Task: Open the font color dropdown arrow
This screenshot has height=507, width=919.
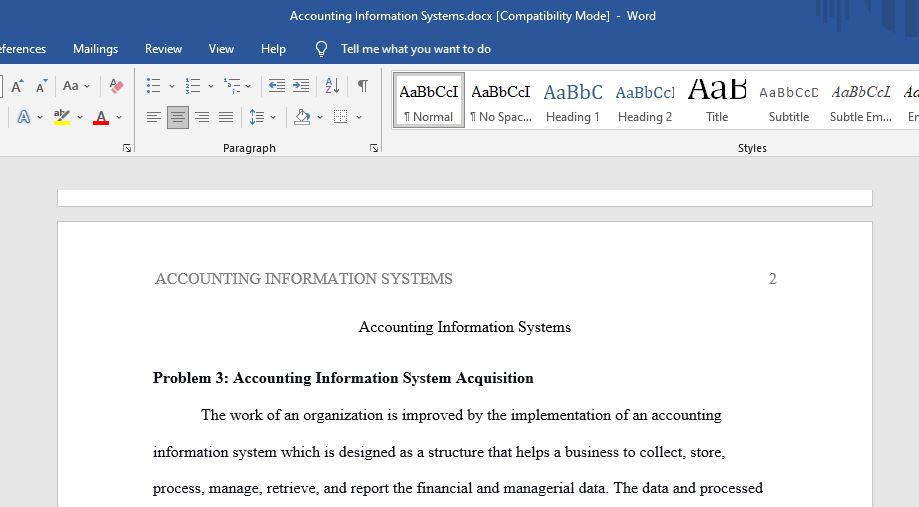Action: tap(119, 117)
